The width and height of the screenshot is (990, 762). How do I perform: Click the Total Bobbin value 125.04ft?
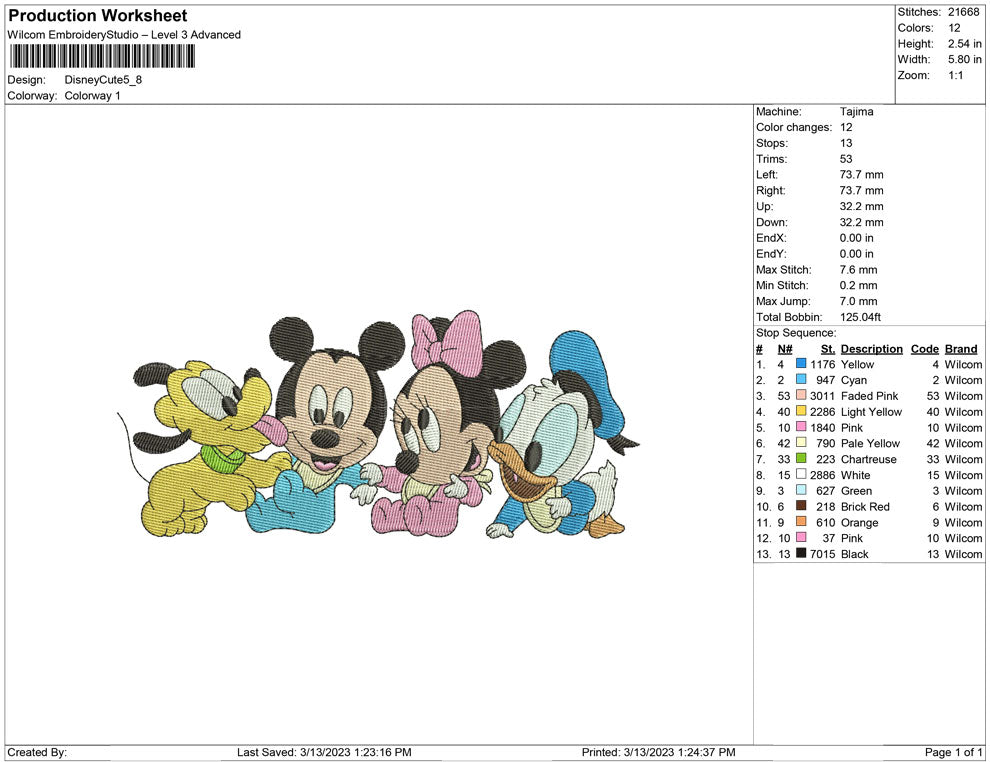pyautogui.click(x=863, y=317)
